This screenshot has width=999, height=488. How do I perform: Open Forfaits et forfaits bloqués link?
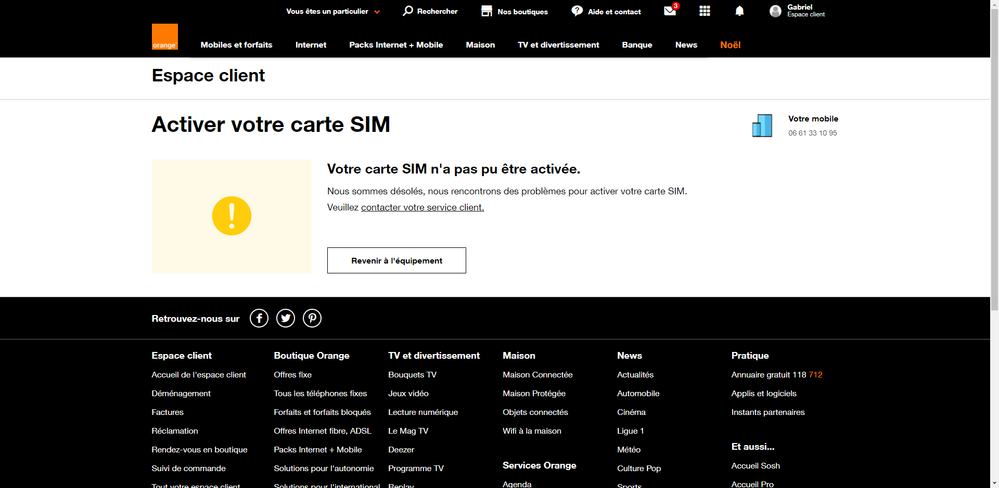[x=322, y=412]
